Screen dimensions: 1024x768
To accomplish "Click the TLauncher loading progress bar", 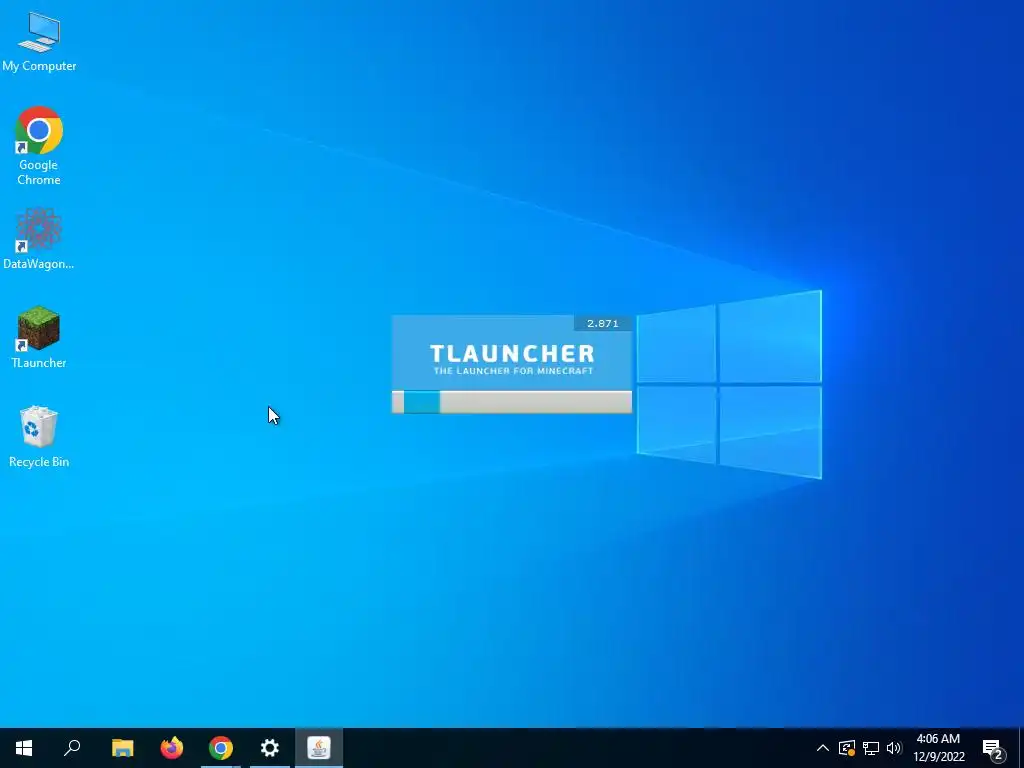I will [512, 402].
